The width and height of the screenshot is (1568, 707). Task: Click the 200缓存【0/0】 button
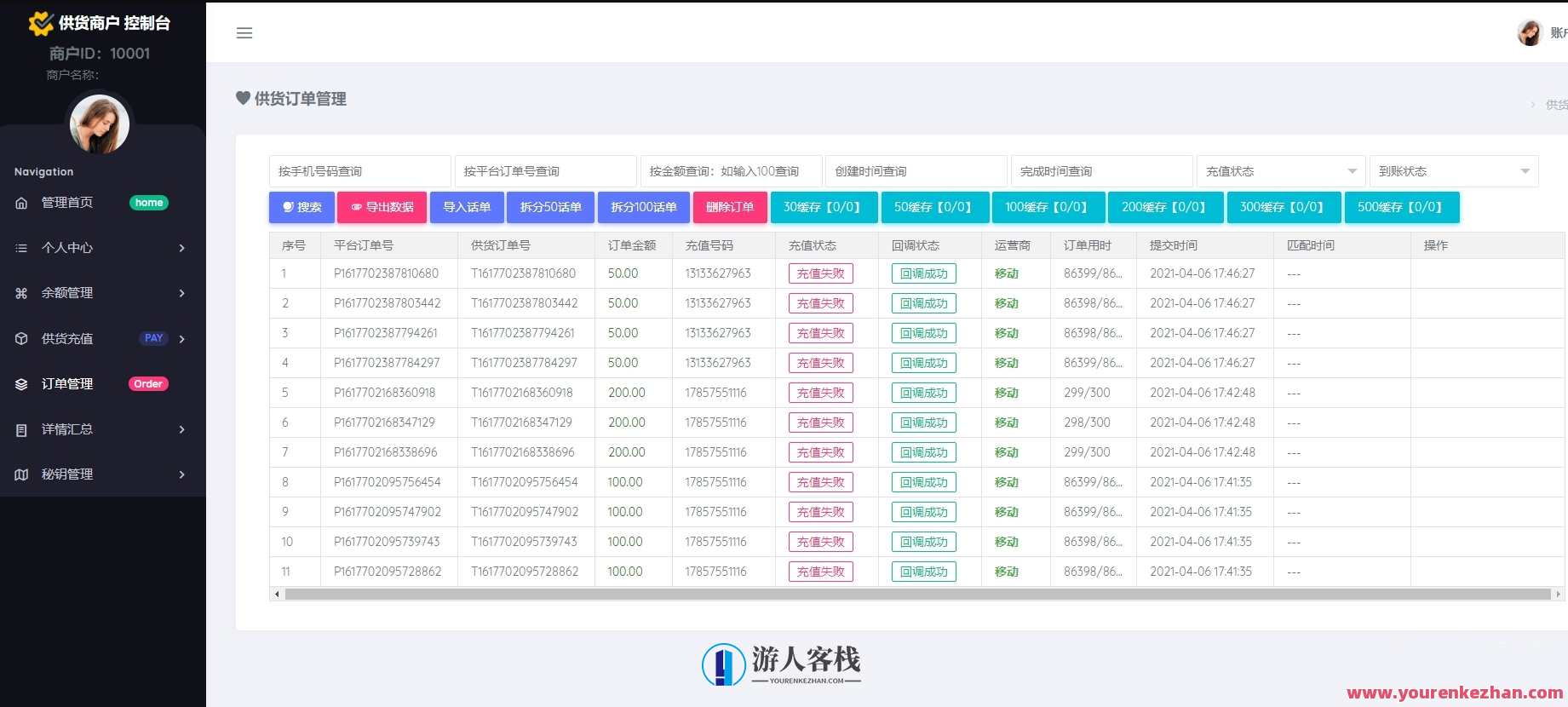(x=1166, y=207)
